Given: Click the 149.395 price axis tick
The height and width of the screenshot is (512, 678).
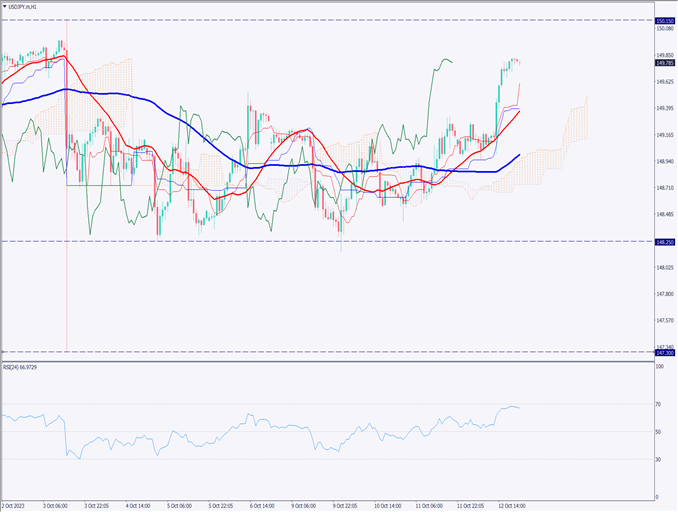Looking at the screenshot, I should point(664,108).
